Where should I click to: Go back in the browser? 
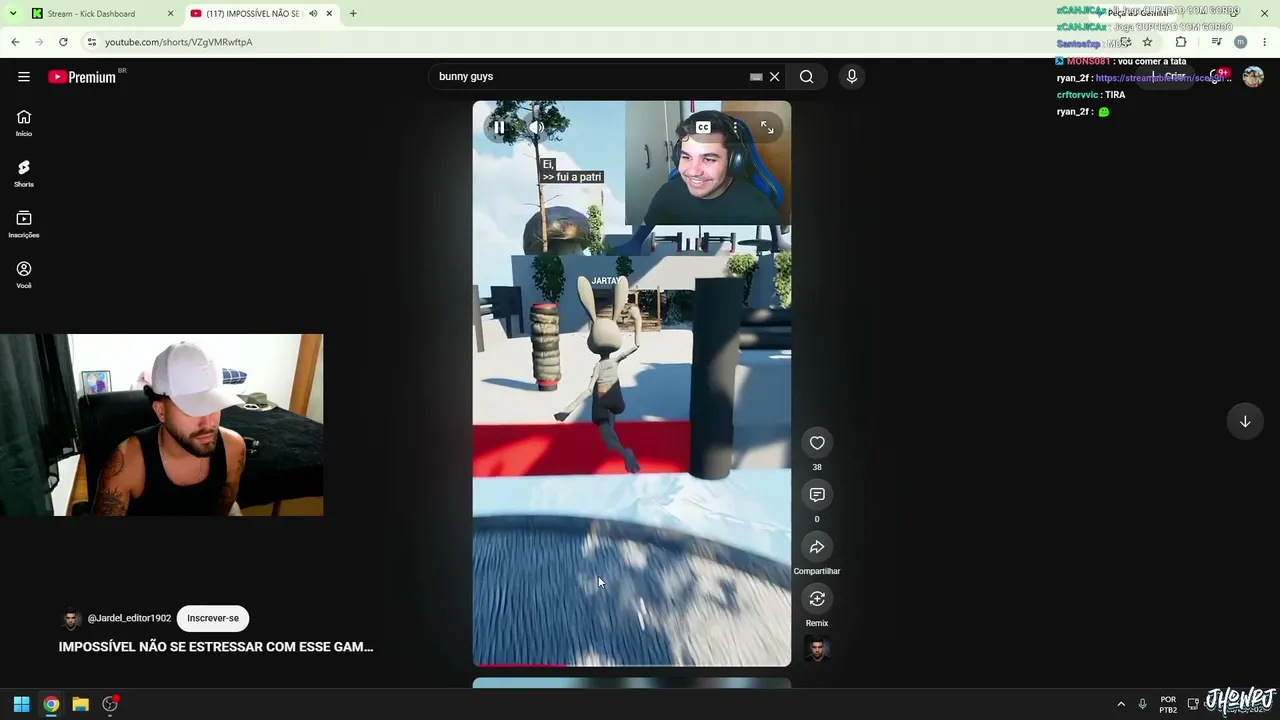[15, 42]
